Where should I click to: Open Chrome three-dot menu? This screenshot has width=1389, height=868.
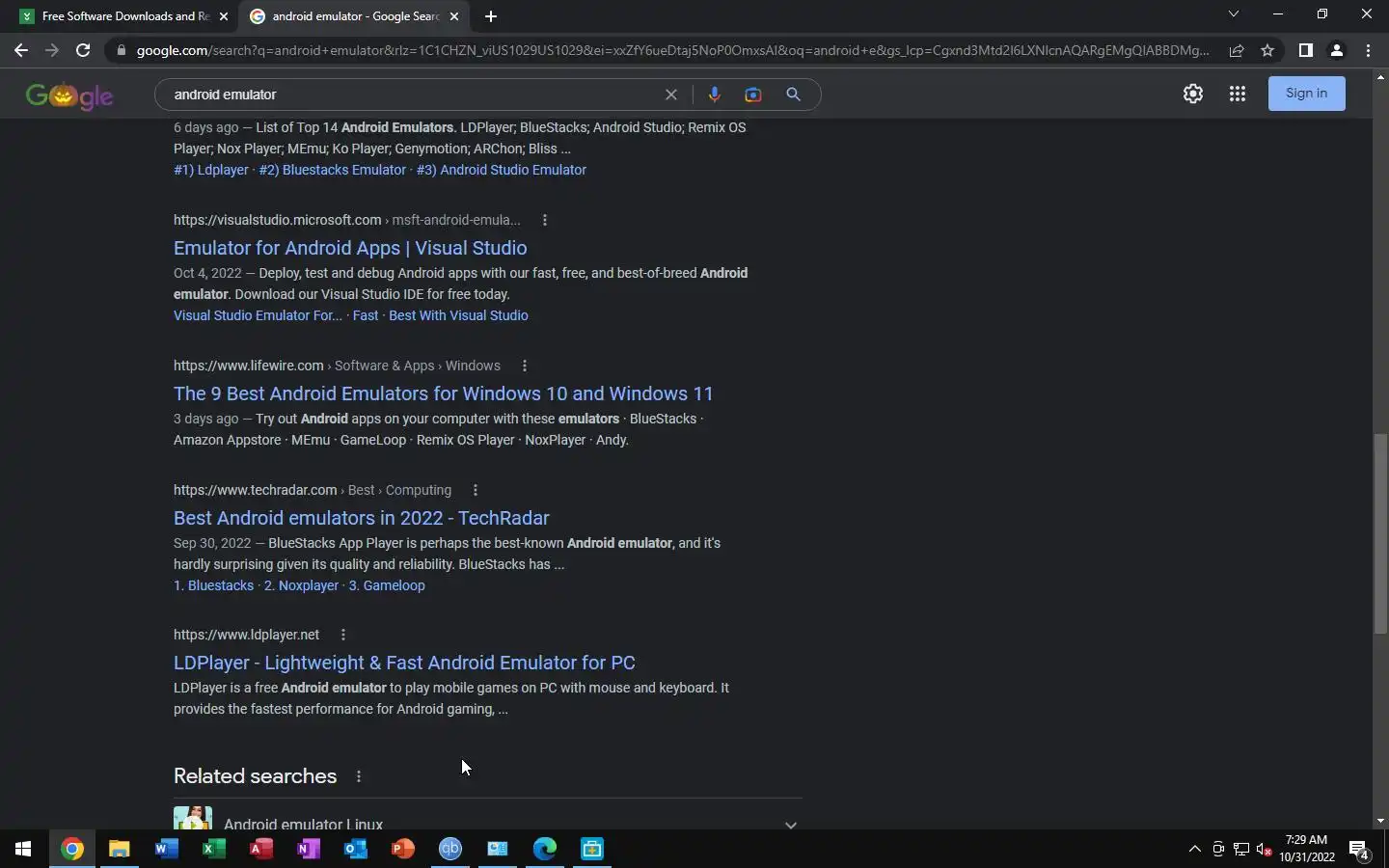(1368, 50)
